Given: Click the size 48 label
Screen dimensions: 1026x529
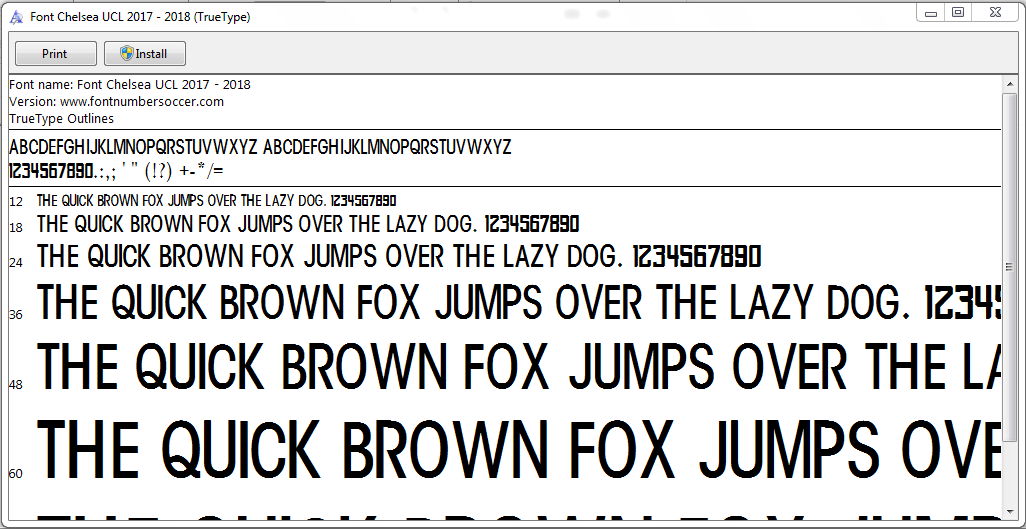Looking at the screenshot, I should tap(16, 385).
